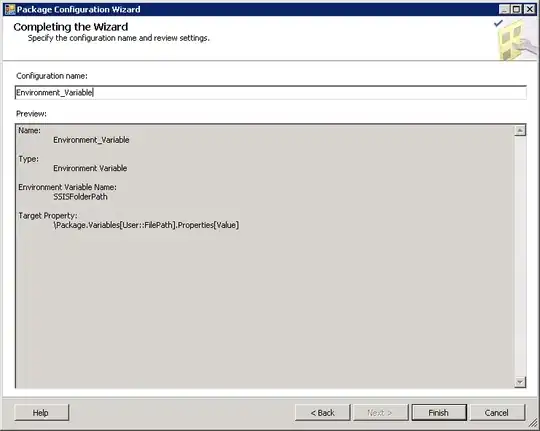540x431 pixels.
Task: Click the wizard banner graphic with checkmark
Action: pyautogui.click(x=516, y=39)
